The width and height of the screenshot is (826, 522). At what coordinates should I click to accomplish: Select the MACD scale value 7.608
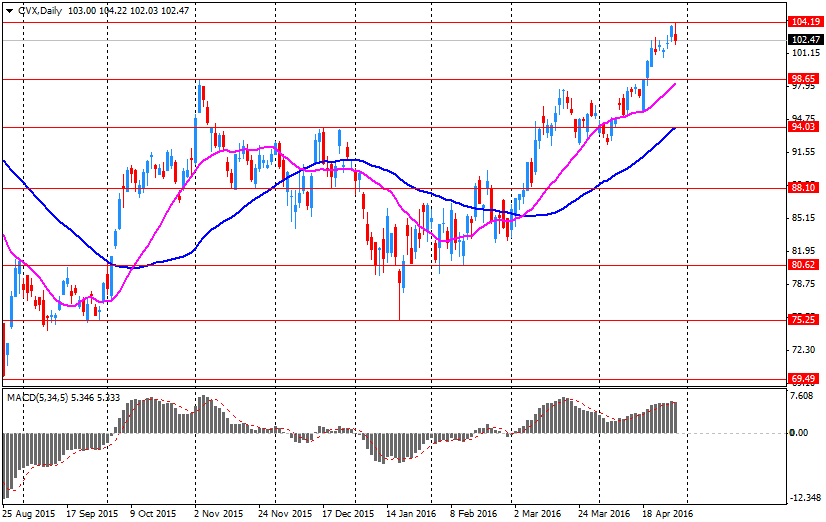tap(802, 396)
